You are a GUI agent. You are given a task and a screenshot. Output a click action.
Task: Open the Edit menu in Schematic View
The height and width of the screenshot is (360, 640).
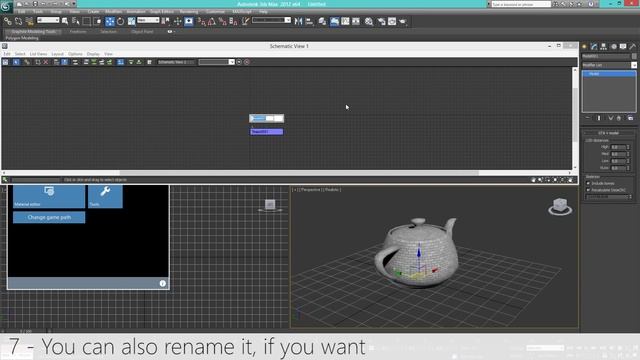[x=7, y=54]
